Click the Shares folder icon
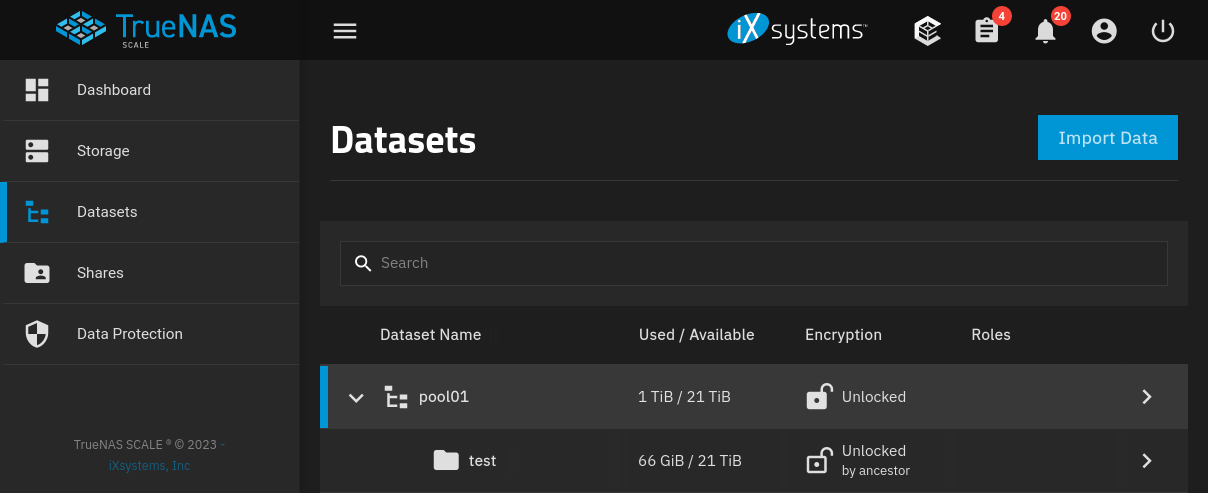The width and height of the screenshot is (1208, 493). click(x=37, y=273)
